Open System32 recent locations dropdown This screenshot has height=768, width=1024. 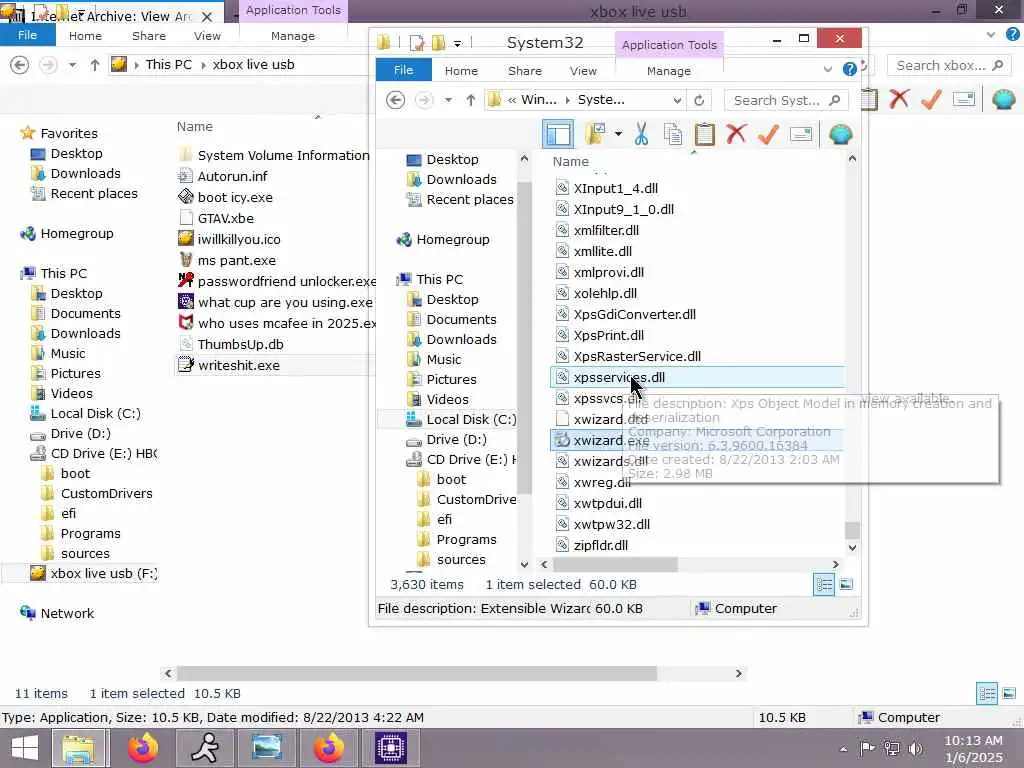(448, 100)
